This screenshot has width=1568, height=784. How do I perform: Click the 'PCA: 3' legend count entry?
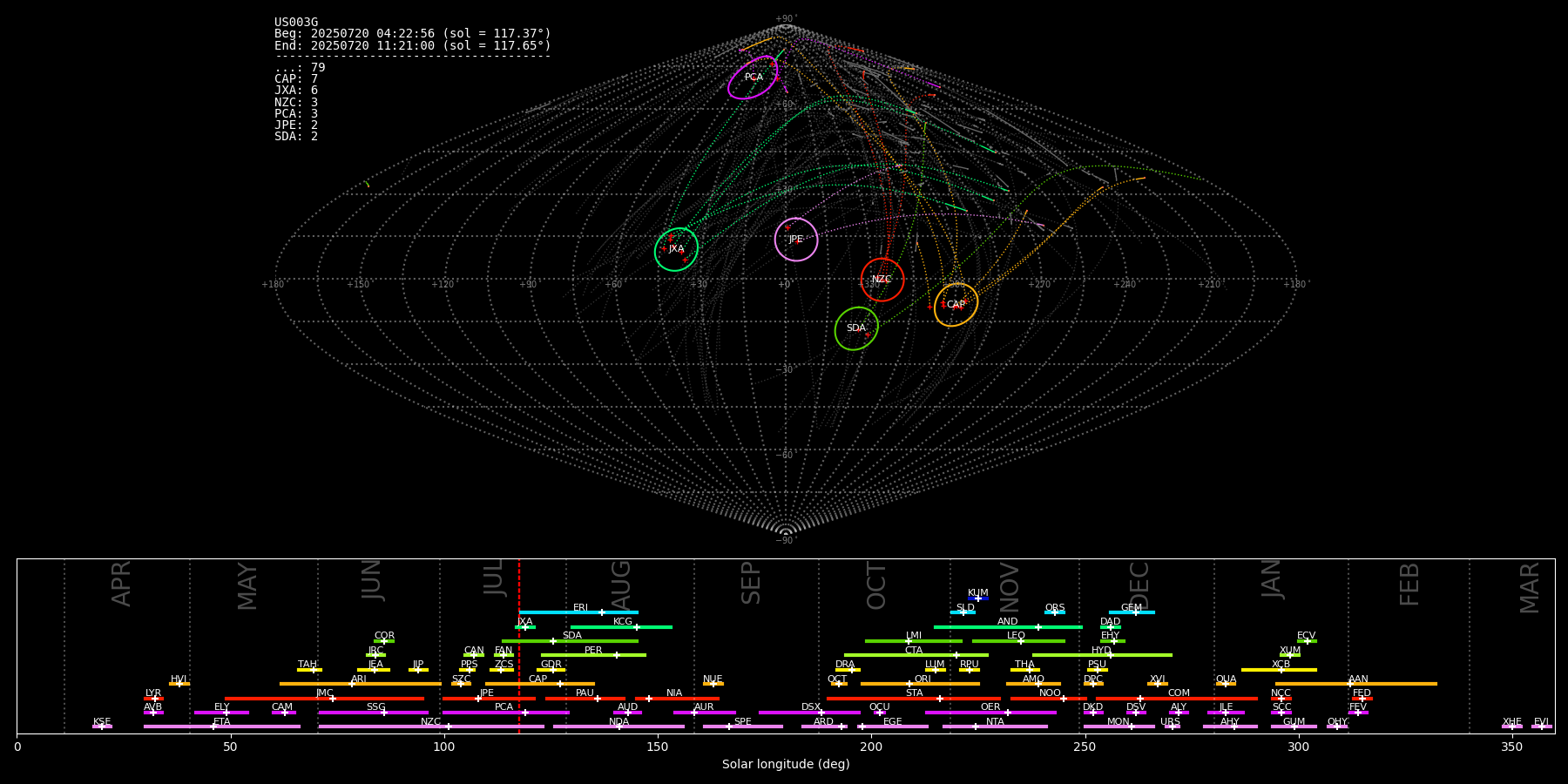[296, 114]
